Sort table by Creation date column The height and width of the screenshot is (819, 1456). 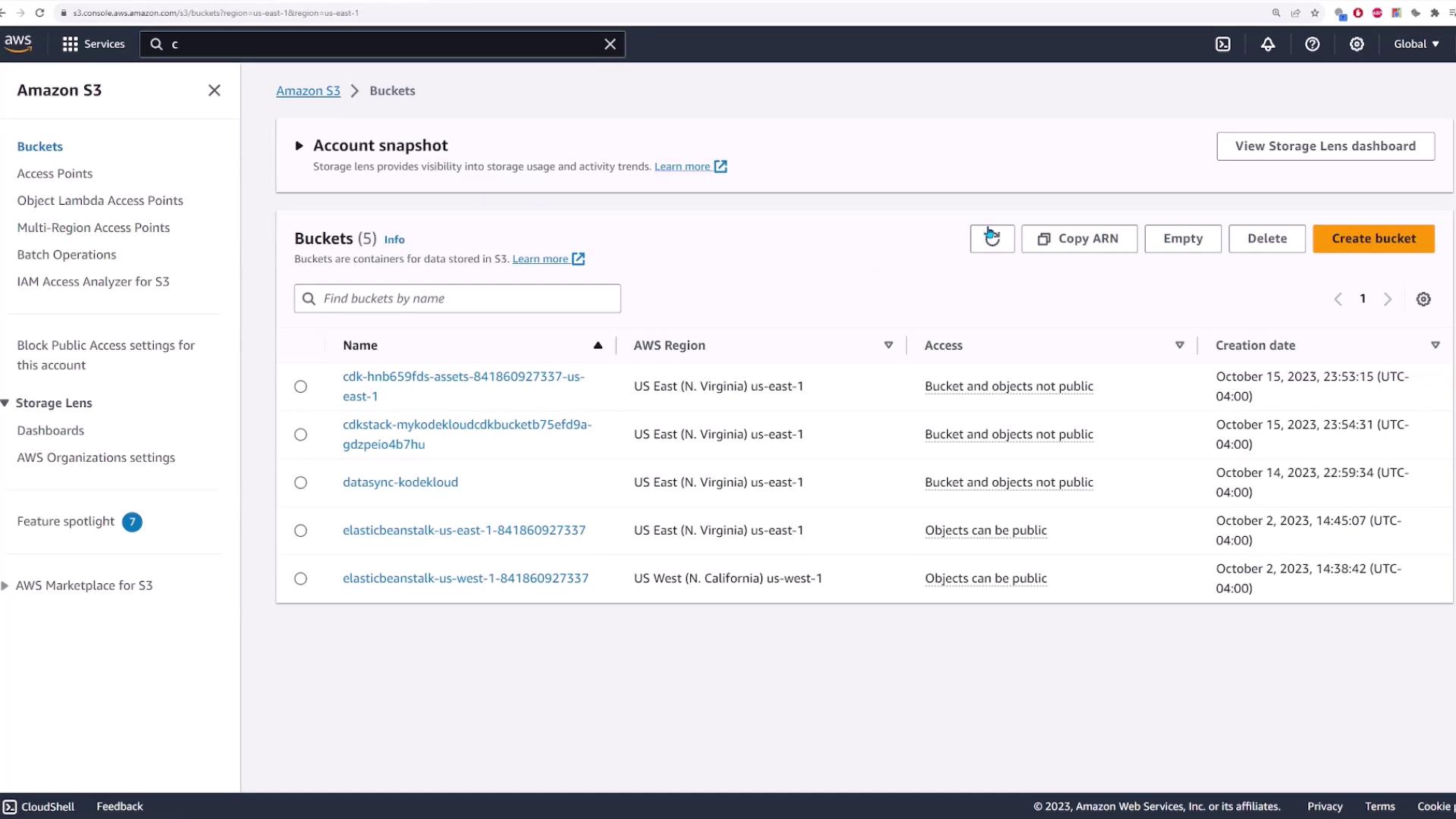point(1255,346)
